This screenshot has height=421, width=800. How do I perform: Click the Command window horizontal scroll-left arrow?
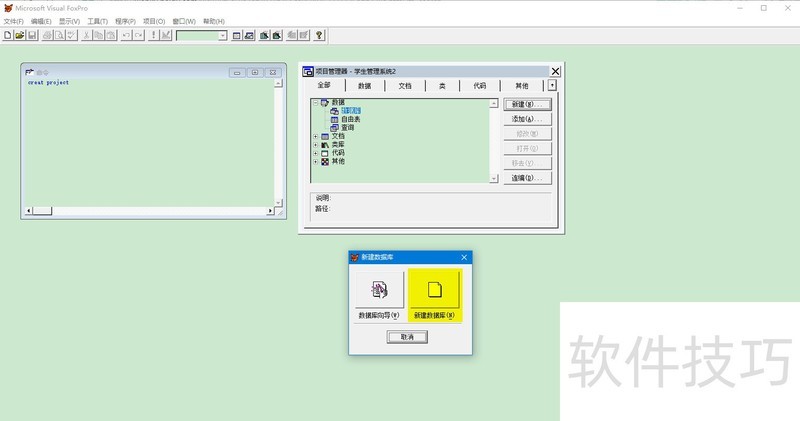click(x=29, y=211)
